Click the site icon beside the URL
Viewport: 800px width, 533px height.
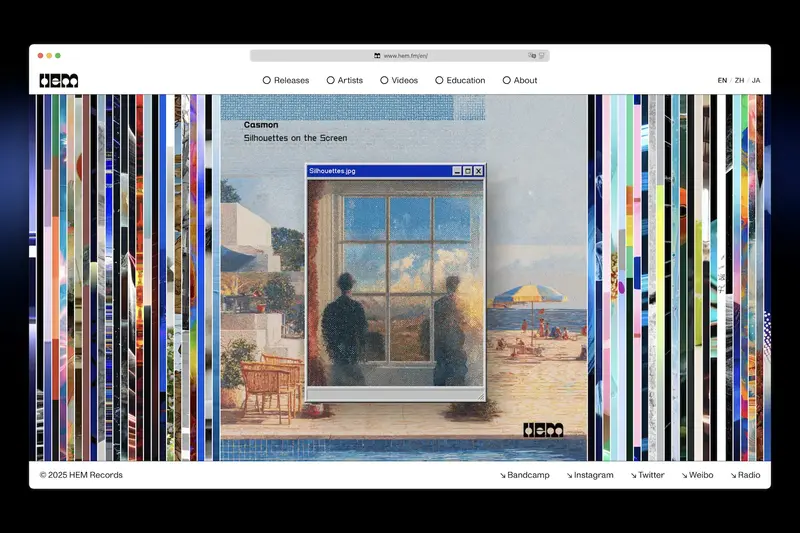click(x=377, y=56)
